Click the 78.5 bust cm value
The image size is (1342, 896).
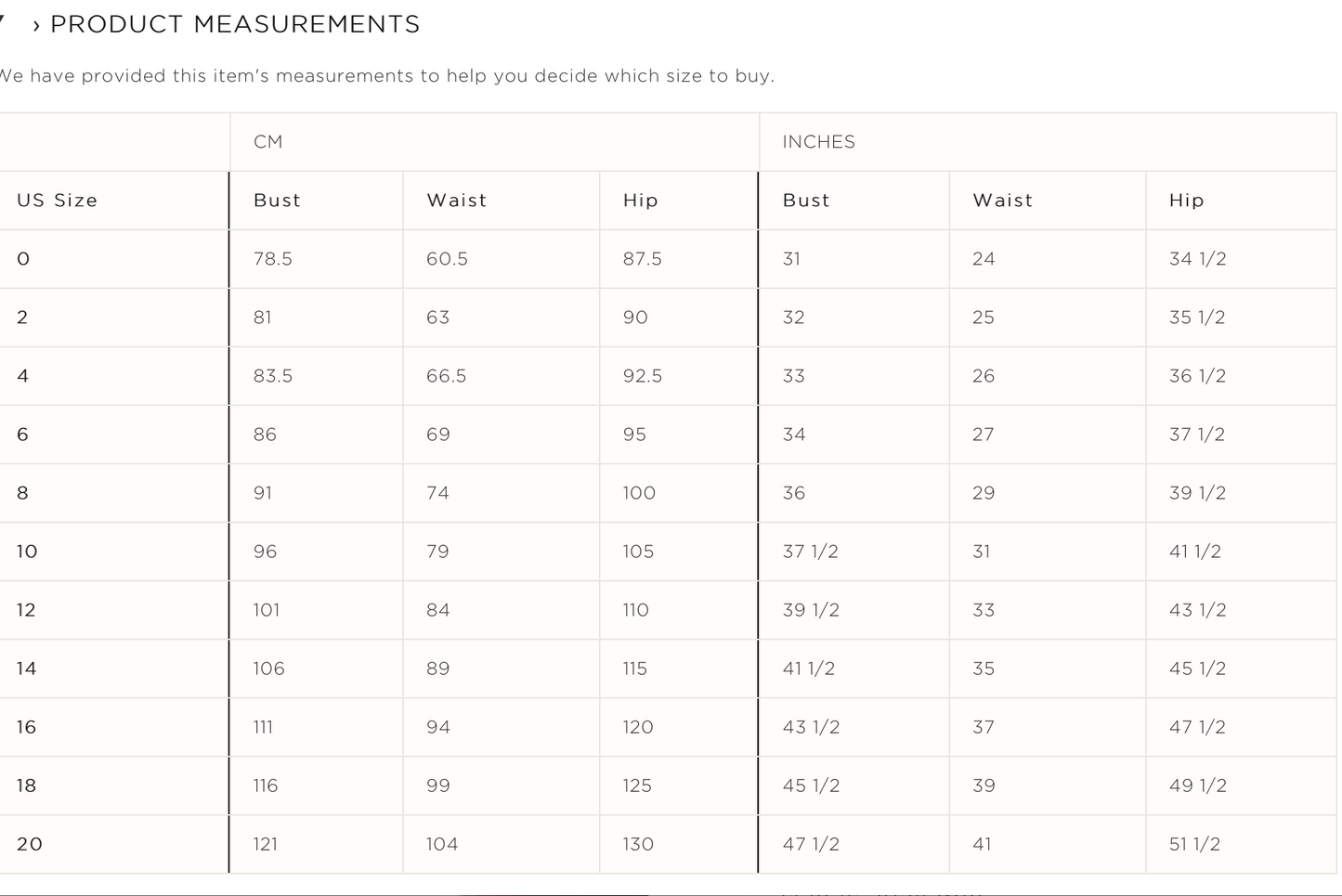click(272, 259)
